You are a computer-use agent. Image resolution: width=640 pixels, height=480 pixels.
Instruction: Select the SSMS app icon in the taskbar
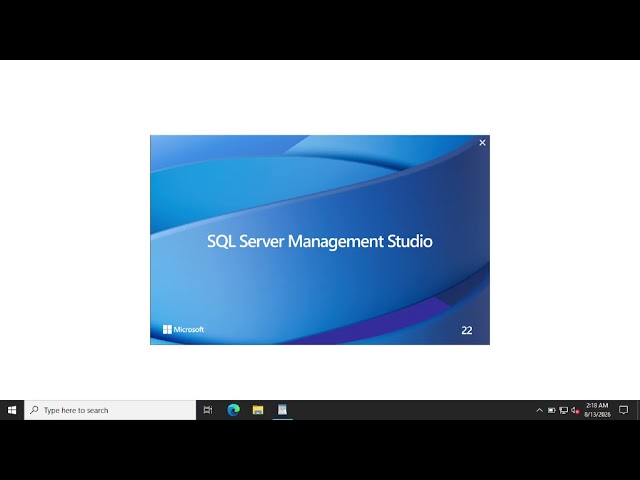(282, 410)
